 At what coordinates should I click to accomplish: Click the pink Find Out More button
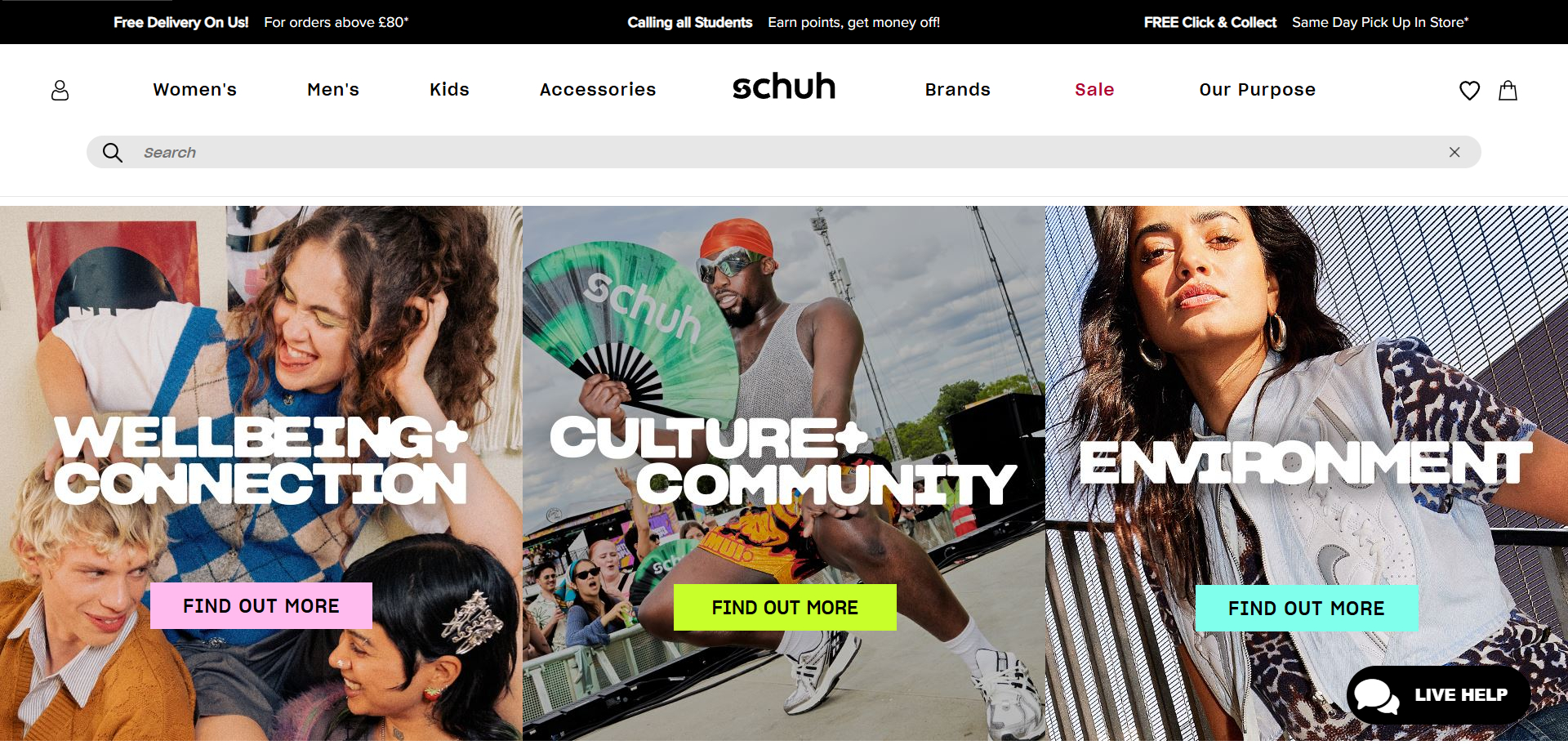click(x=261, y=606)
